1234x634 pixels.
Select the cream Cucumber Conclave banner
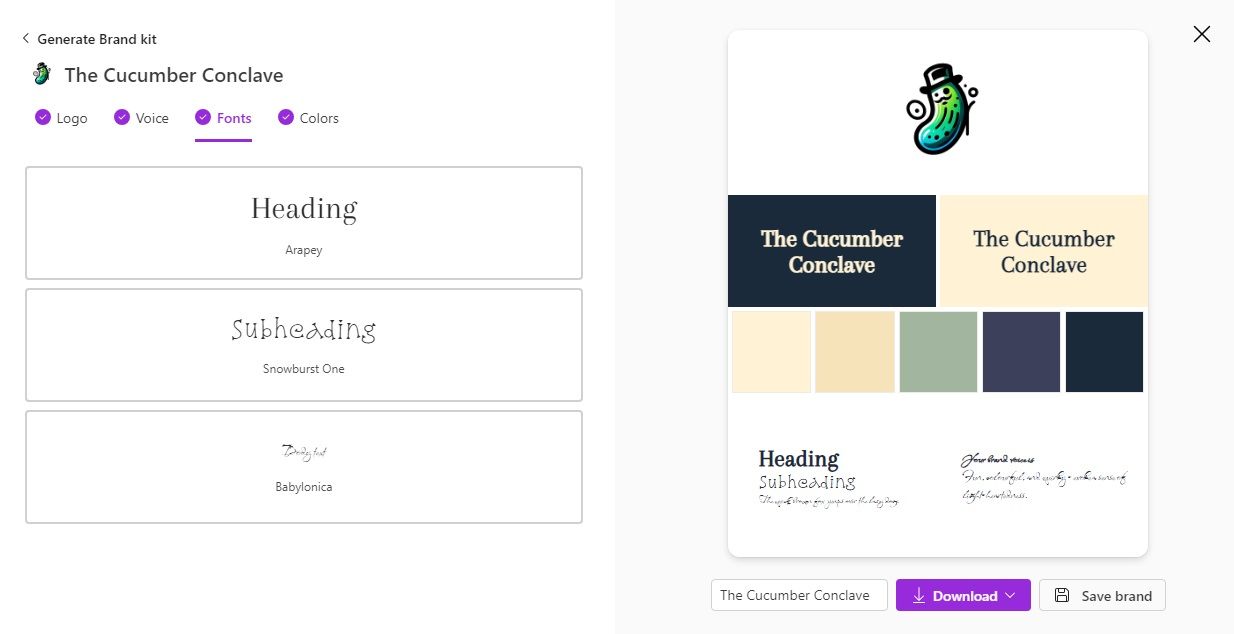coord(1044,251)
